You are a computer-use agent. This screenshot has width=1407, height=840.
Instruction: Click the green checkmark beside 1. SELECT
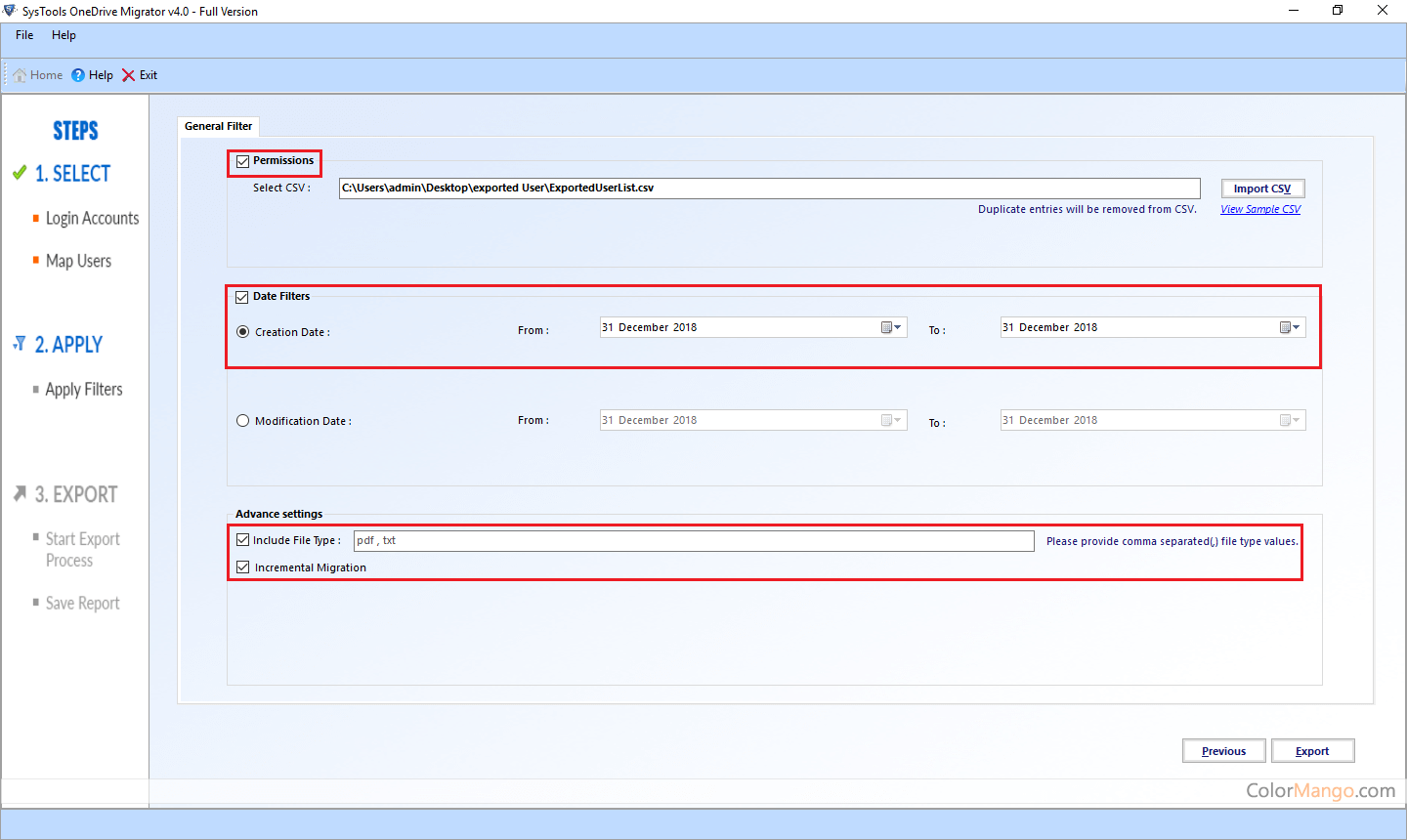tap(20, 173)
